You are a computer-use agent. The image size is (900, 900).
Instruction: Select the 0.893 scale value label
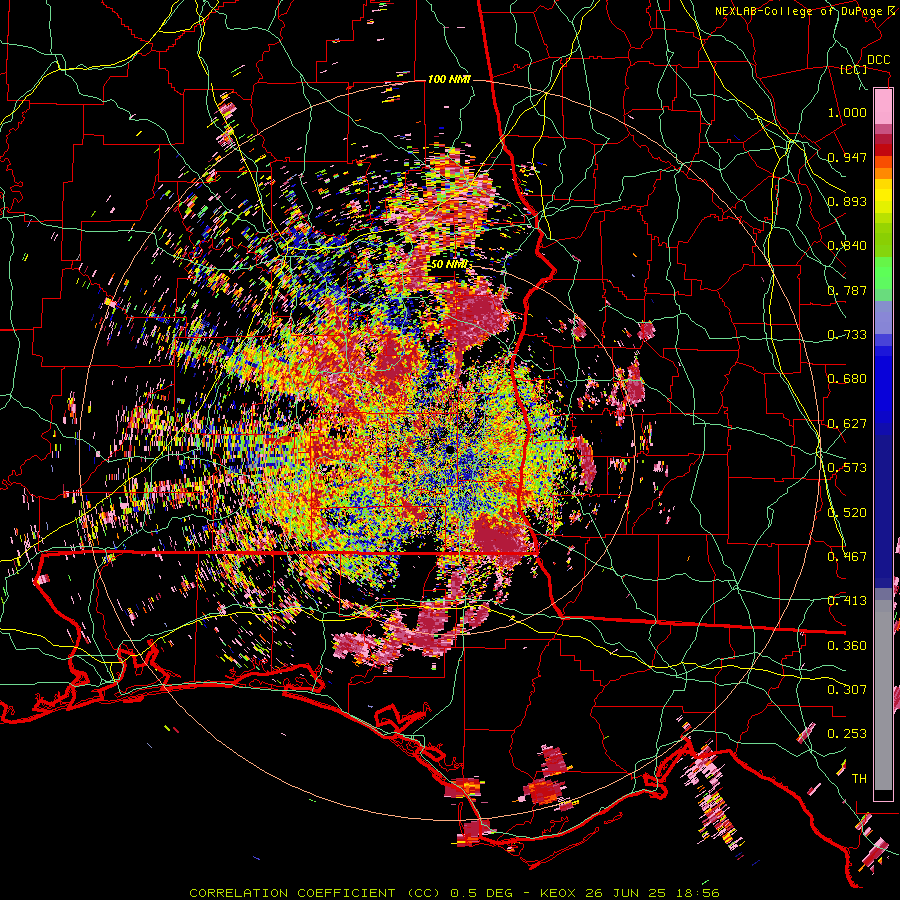(x=847, y=201)
